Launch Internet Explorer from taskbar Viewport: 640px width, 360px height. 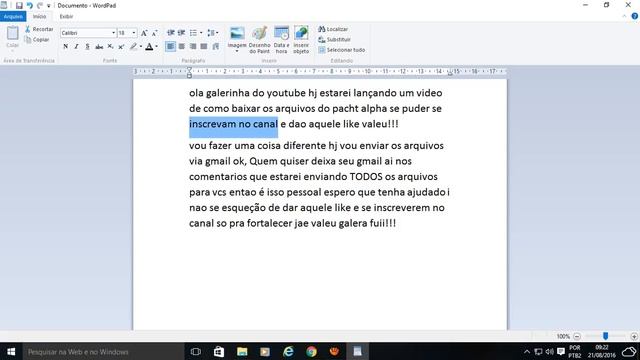(288, 351)
